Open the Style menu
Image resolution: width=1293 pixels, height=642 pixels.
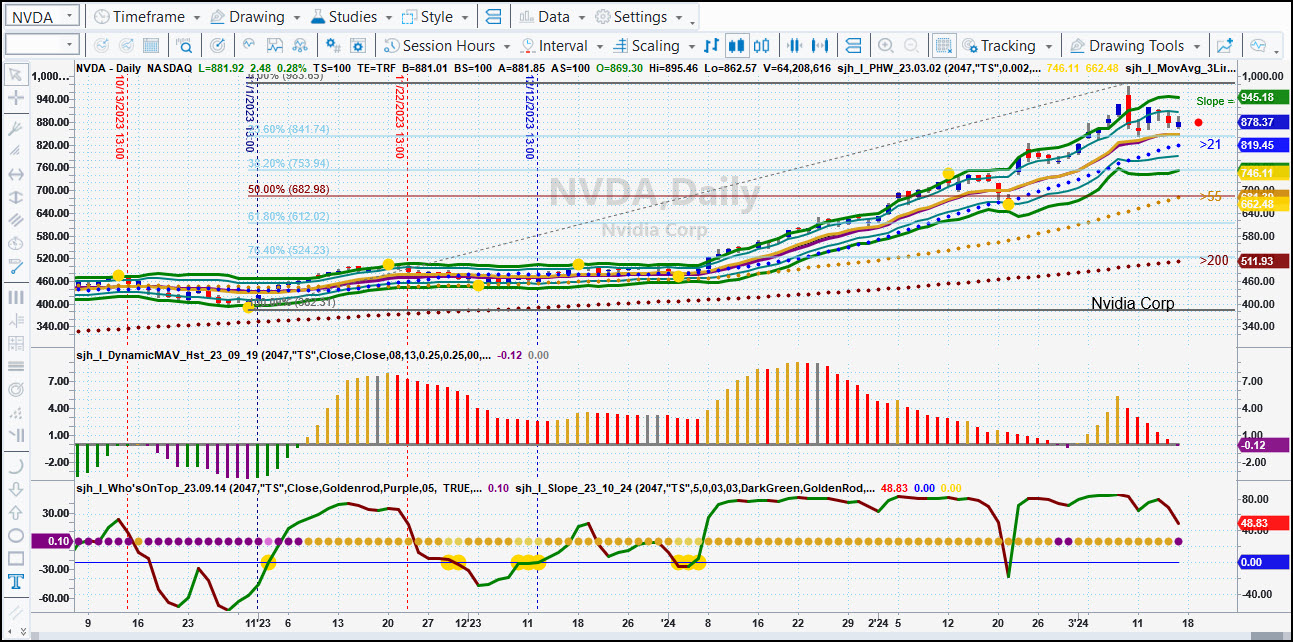pyautogui.click(x=436, y=17)
